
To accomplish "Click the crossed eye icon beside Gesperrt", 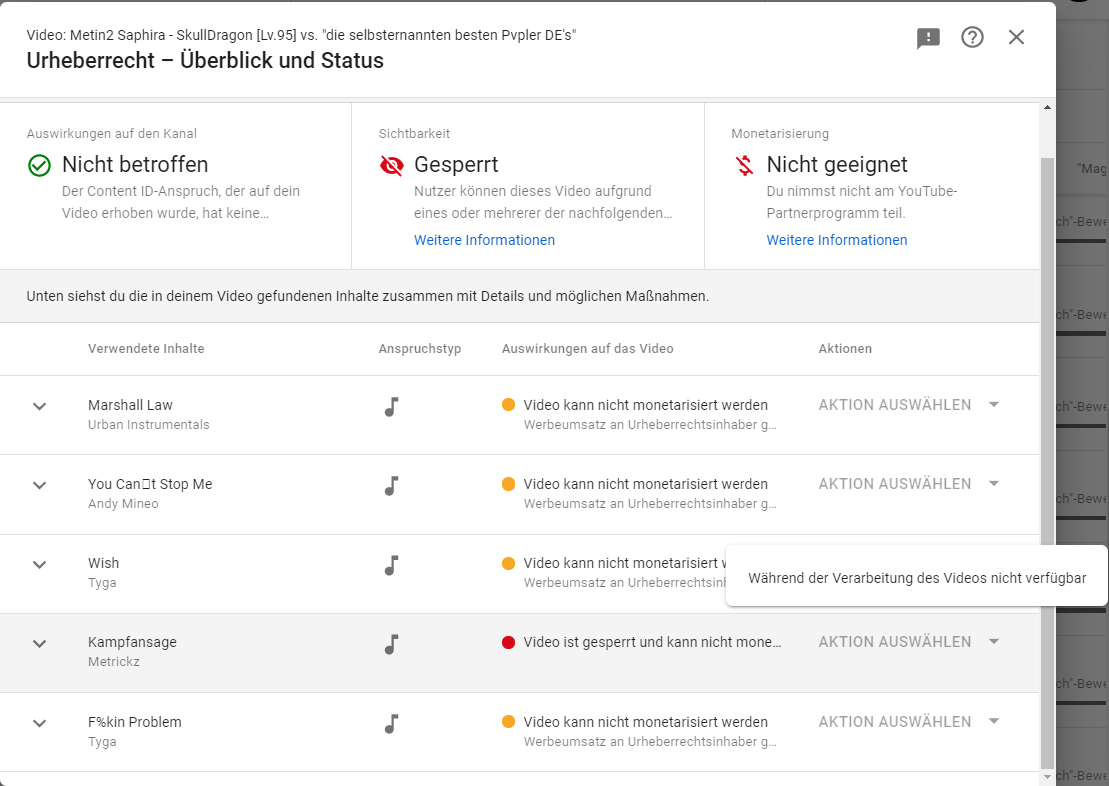I will tap(392, 166).
